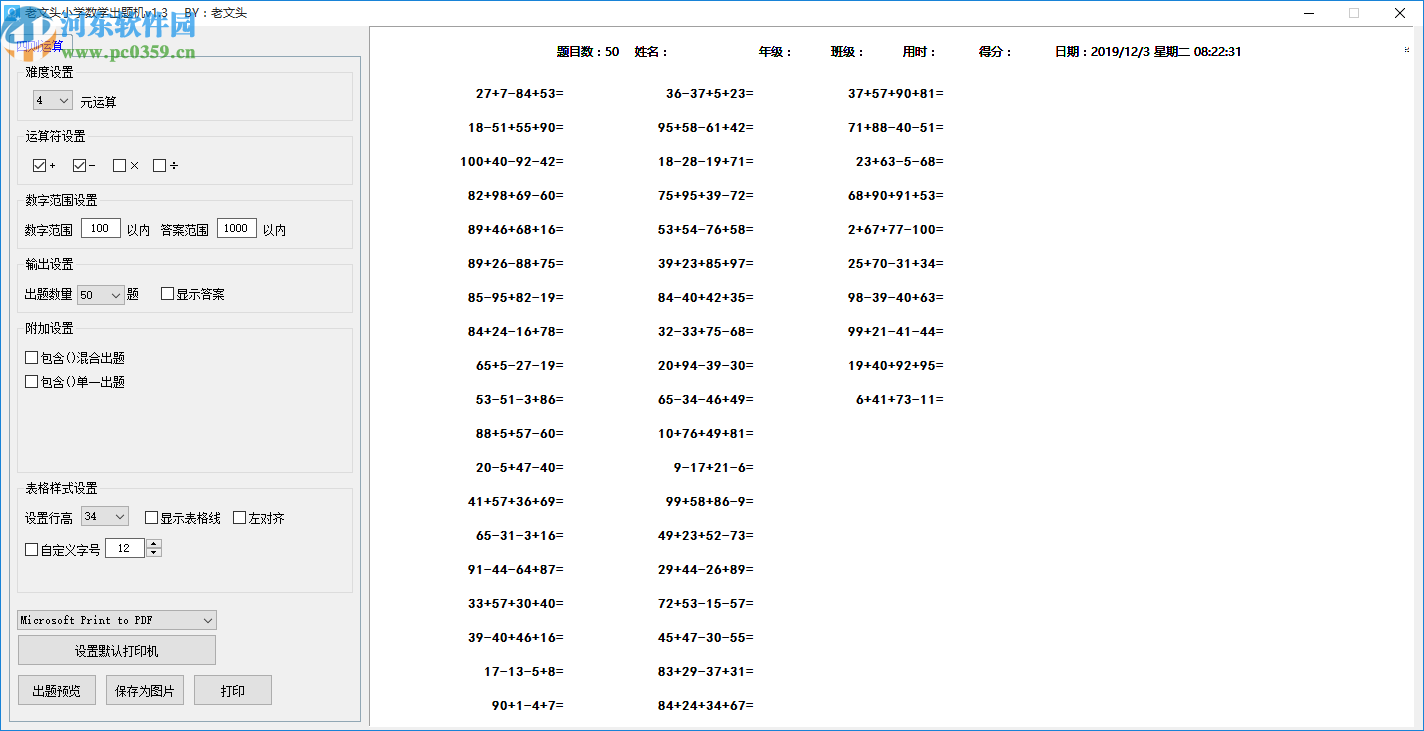
Task: Click the problem 90+1−4+7=
Action: coord(528,706)
